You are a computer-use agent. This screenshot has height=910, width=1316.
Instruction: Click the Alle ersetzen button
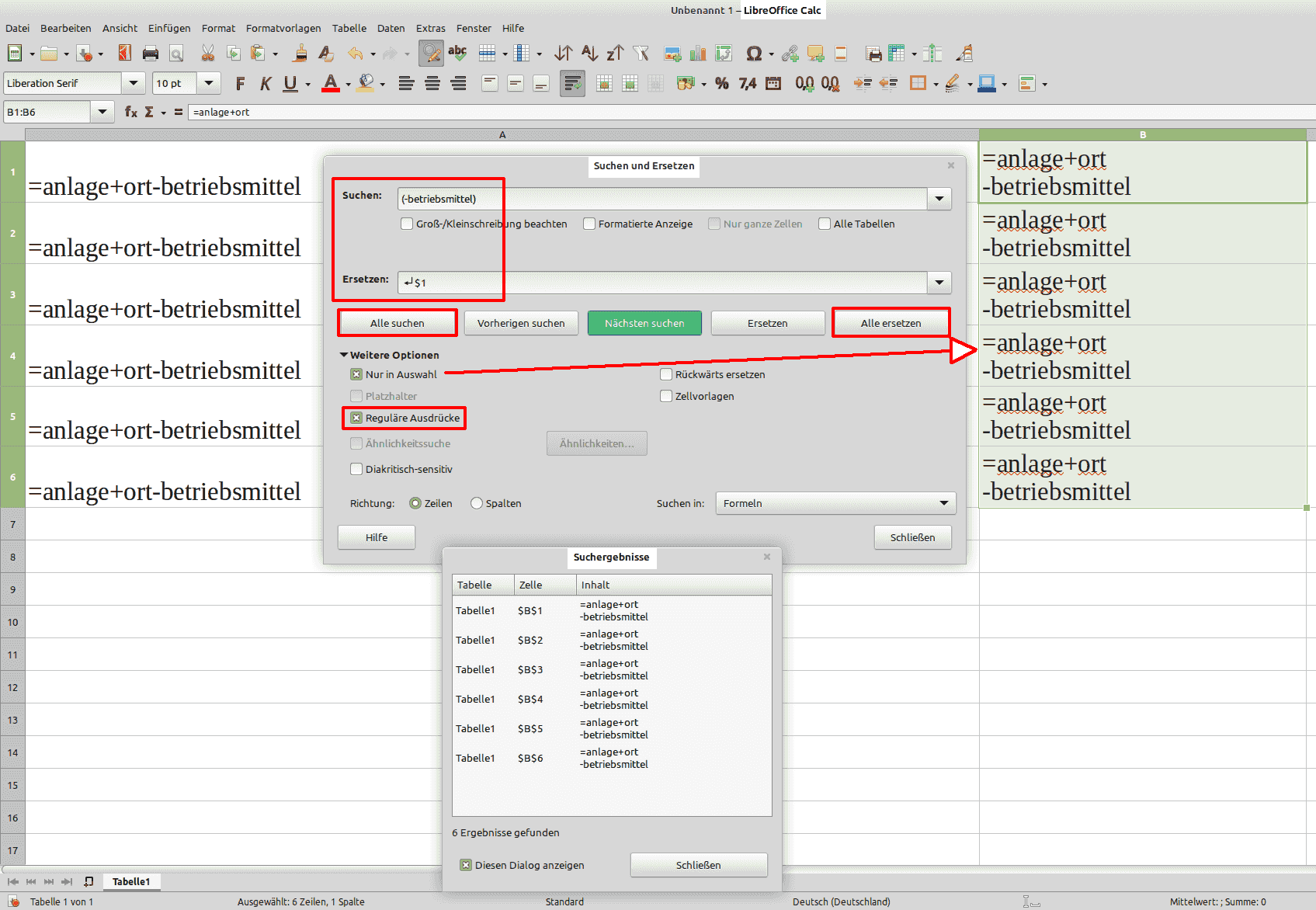(891, 323)
